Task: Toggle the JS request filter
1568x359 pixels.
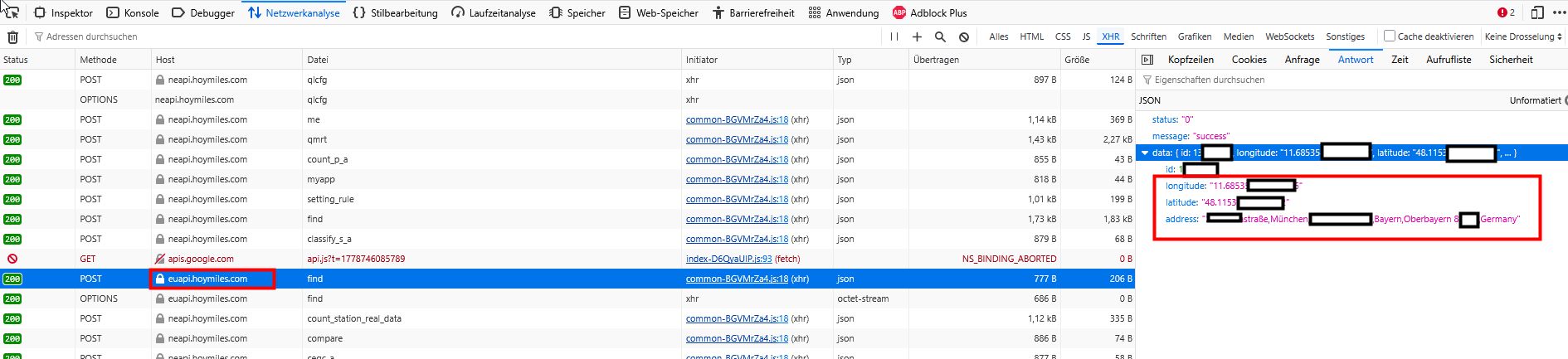Action: 1086,36
